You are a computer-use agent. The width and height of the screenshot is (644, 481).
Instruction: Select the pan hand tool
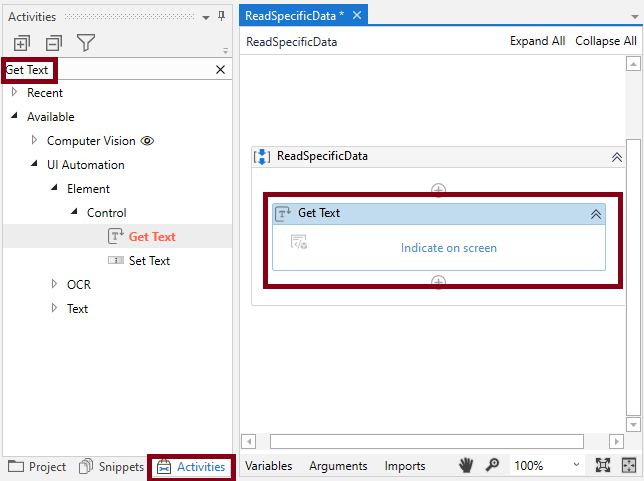466,465
